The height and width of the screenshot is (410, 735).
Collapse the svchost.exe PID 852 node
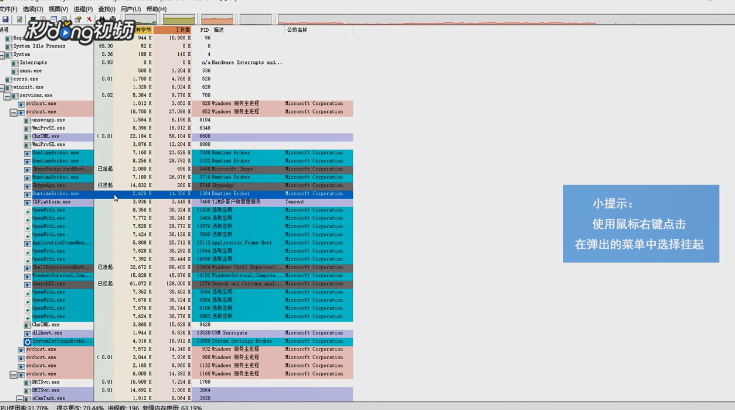pyautogui.click(x=14, y=112)
